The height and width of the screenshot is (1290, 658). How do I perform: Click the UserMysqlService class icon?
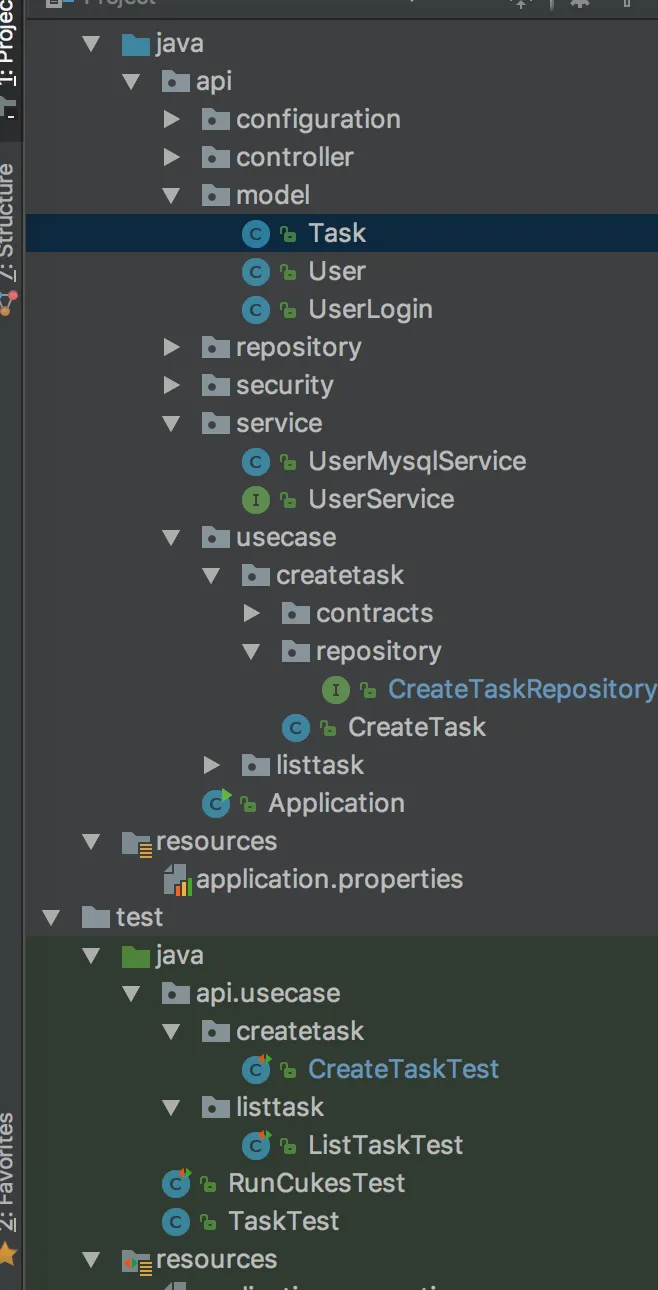pos(256,461)
